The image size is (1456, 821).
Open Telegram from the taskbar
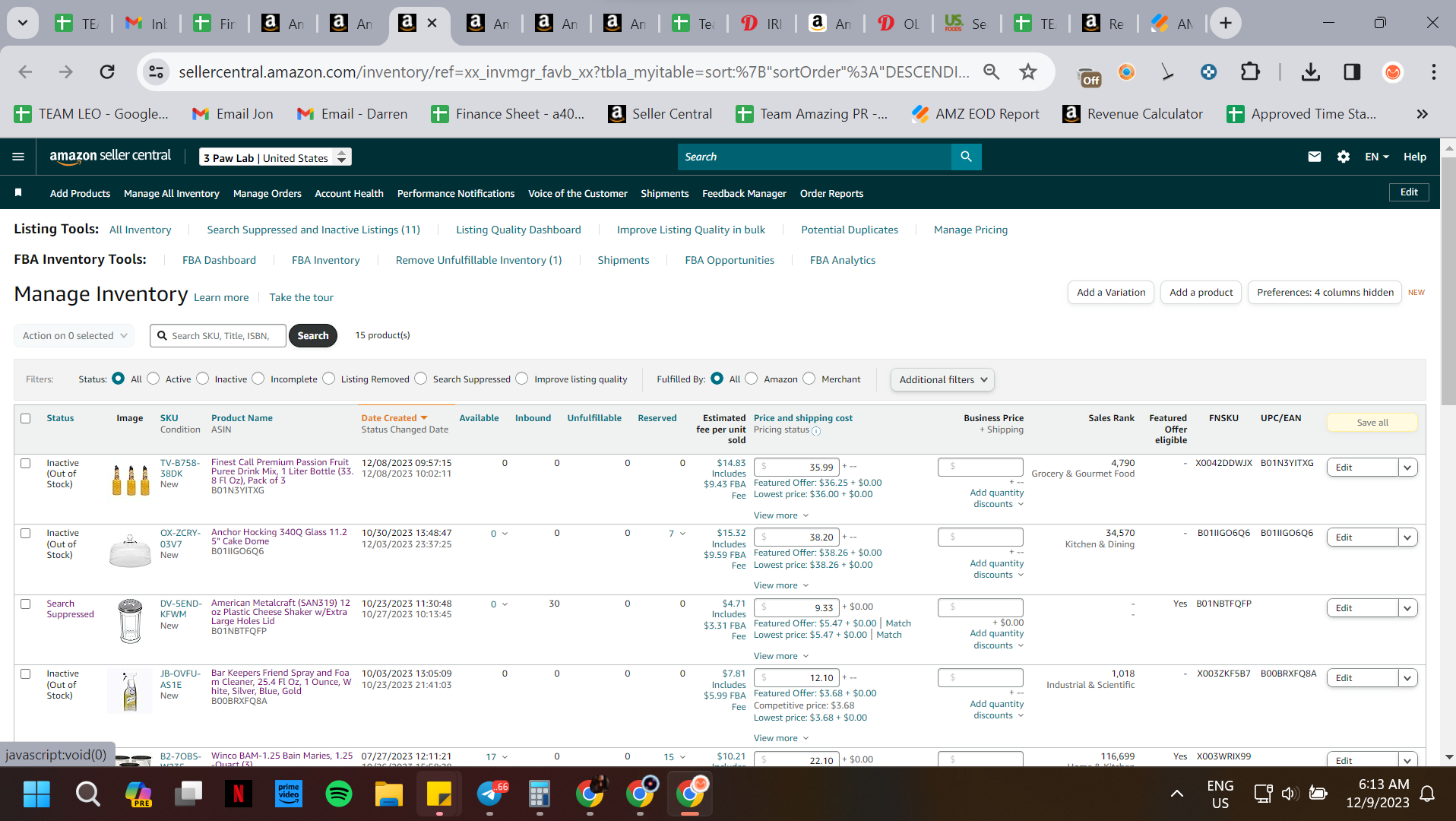pos(490,794)
